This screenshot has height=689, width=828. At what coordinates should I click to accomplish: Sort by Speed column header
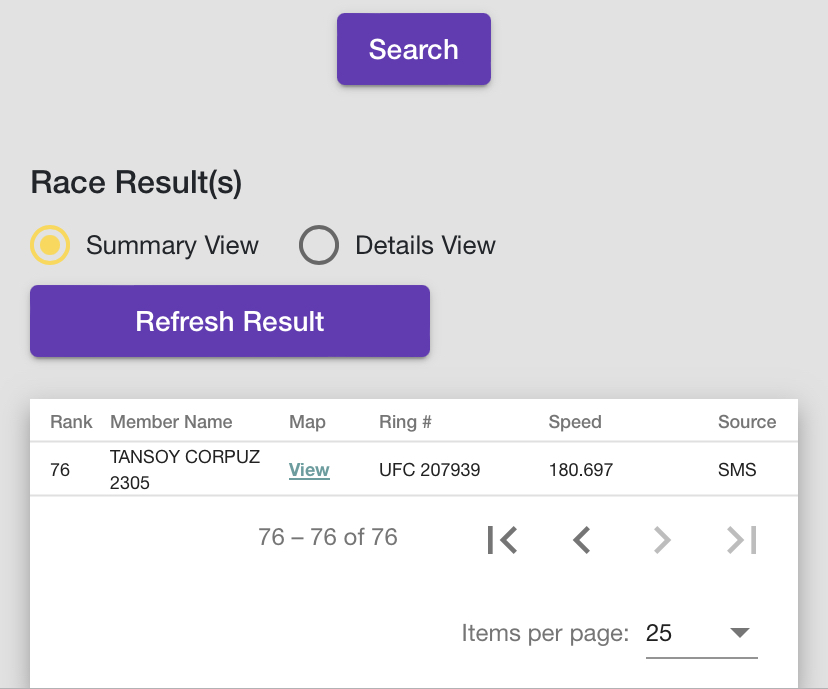(x=575, y=422)
